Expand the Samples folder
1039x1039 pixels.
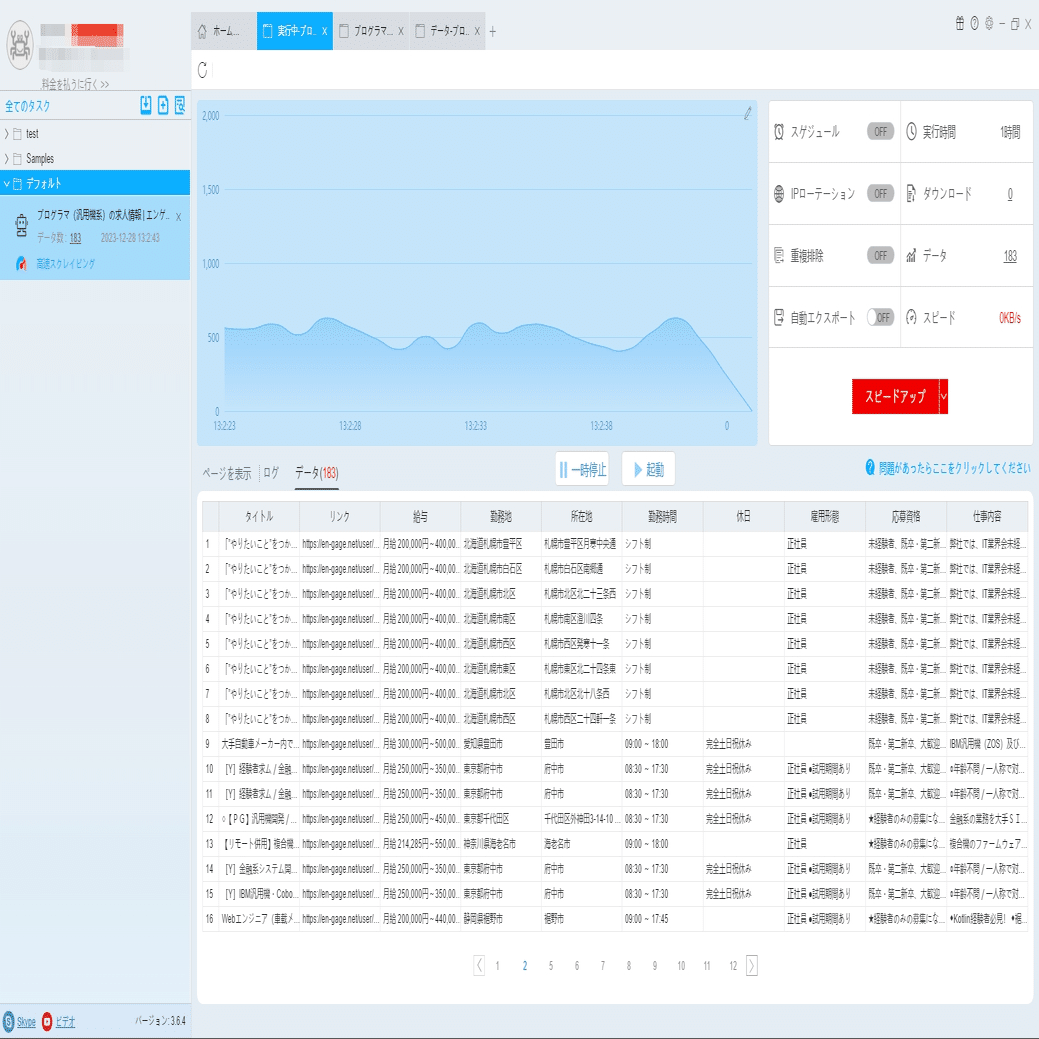pos(7,158)
